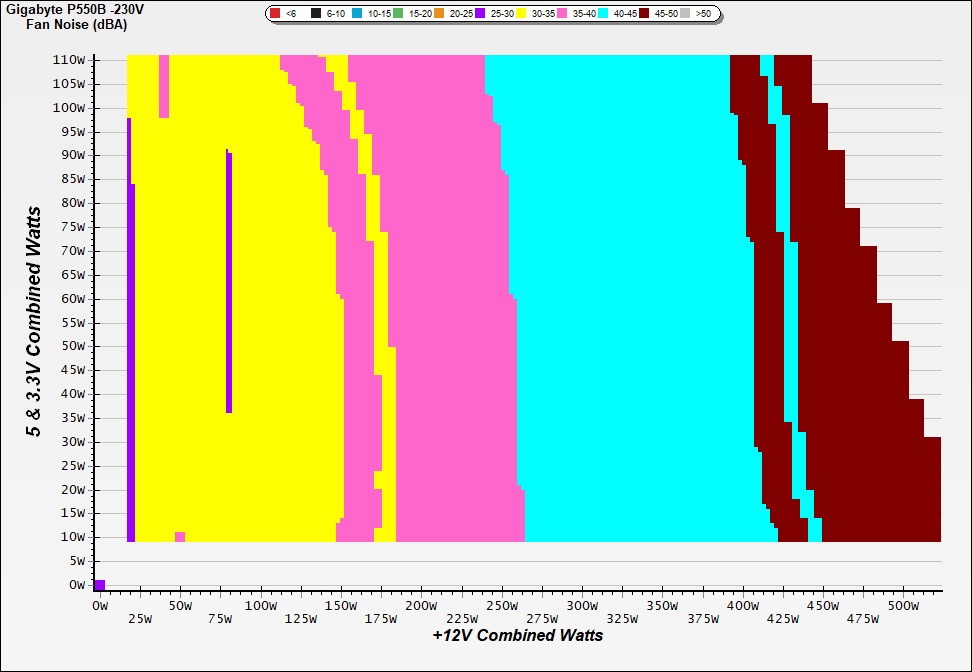Select the blue 10-15 legend swatch
This screenshot has width=972, height=672.
point(358,15)
